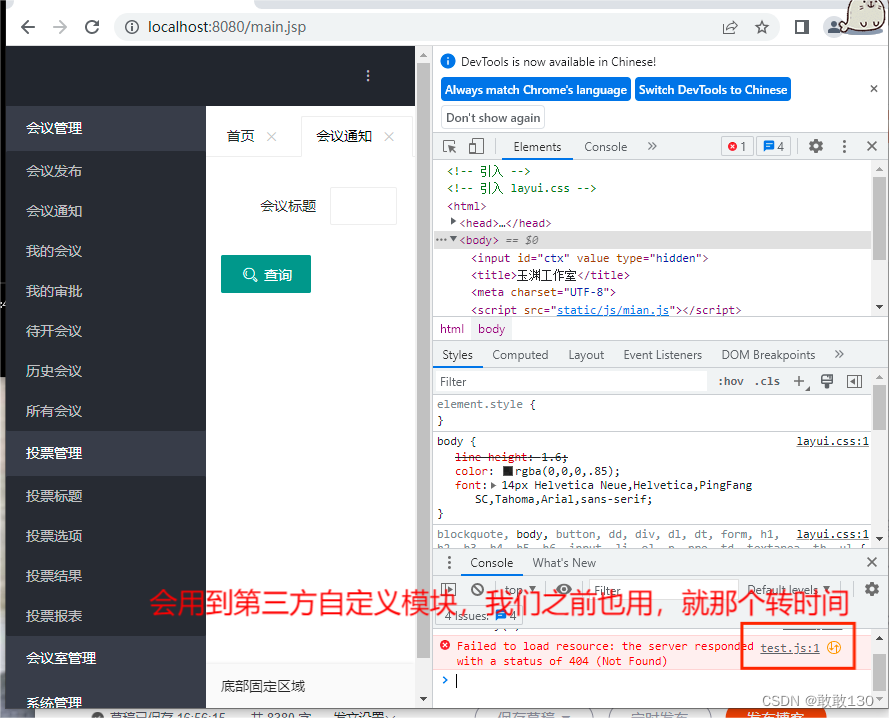
Task: Show more DevTools main tabs
Action: [652, 146]
